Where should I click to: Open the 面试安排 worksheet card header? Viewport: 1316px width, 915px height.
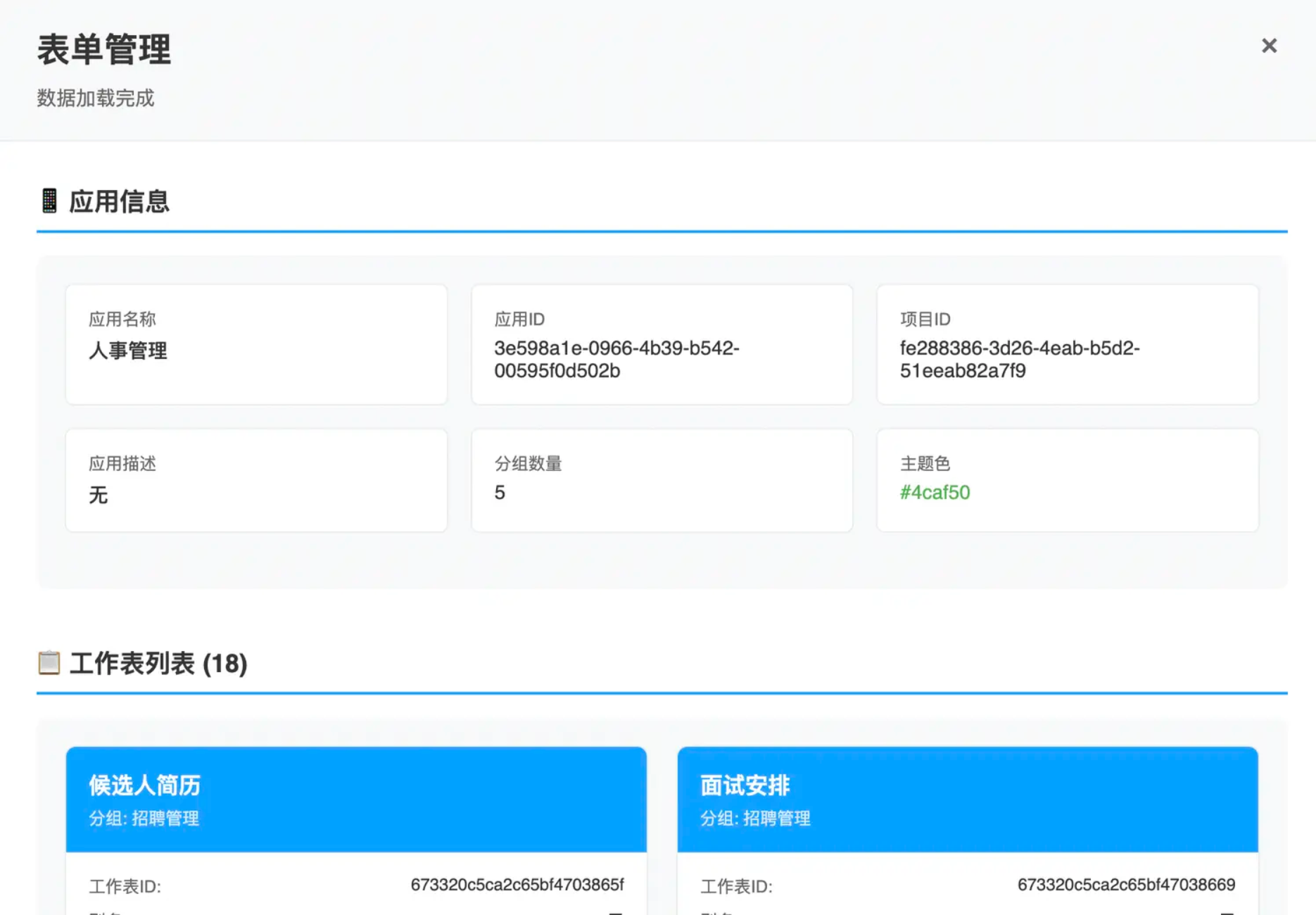(x=968, y=800)
